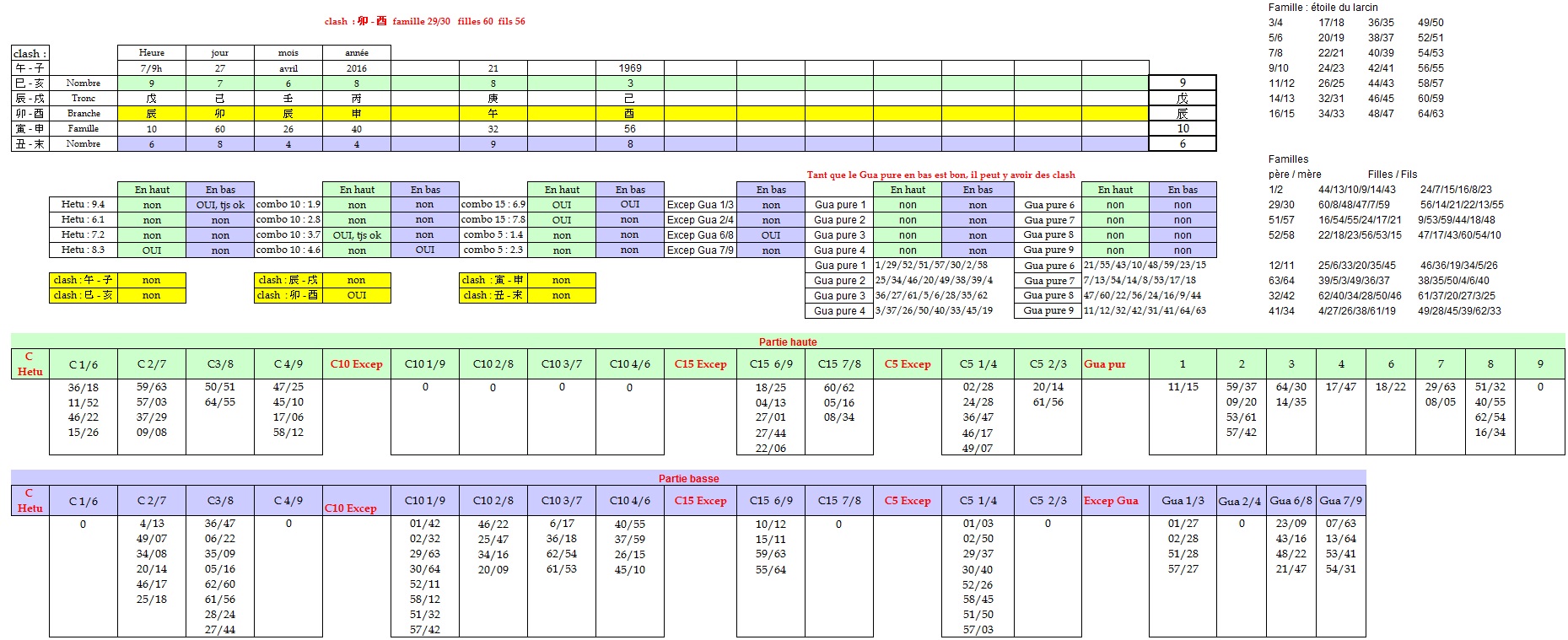Click the 'combo 10 : 2.8' cell

pyautogui.click(x=288, y=219)
